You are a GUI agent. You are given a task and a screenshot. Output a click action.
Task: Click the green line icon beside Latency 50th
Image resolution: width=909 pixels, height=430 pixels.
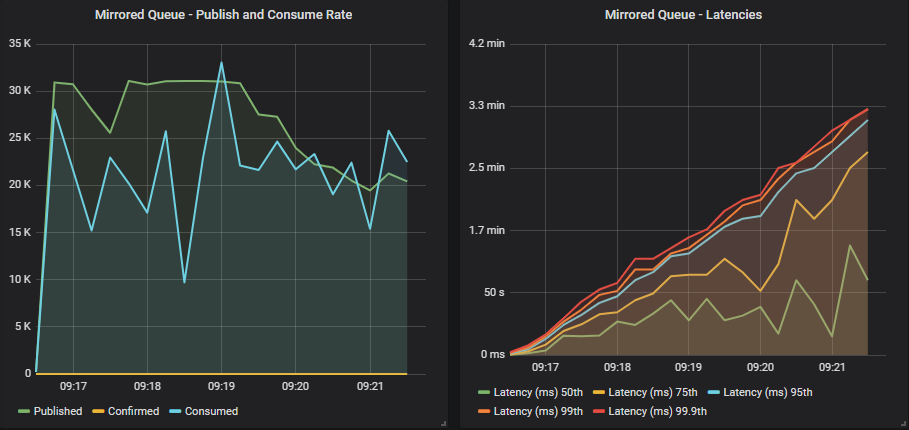[484, 391]
